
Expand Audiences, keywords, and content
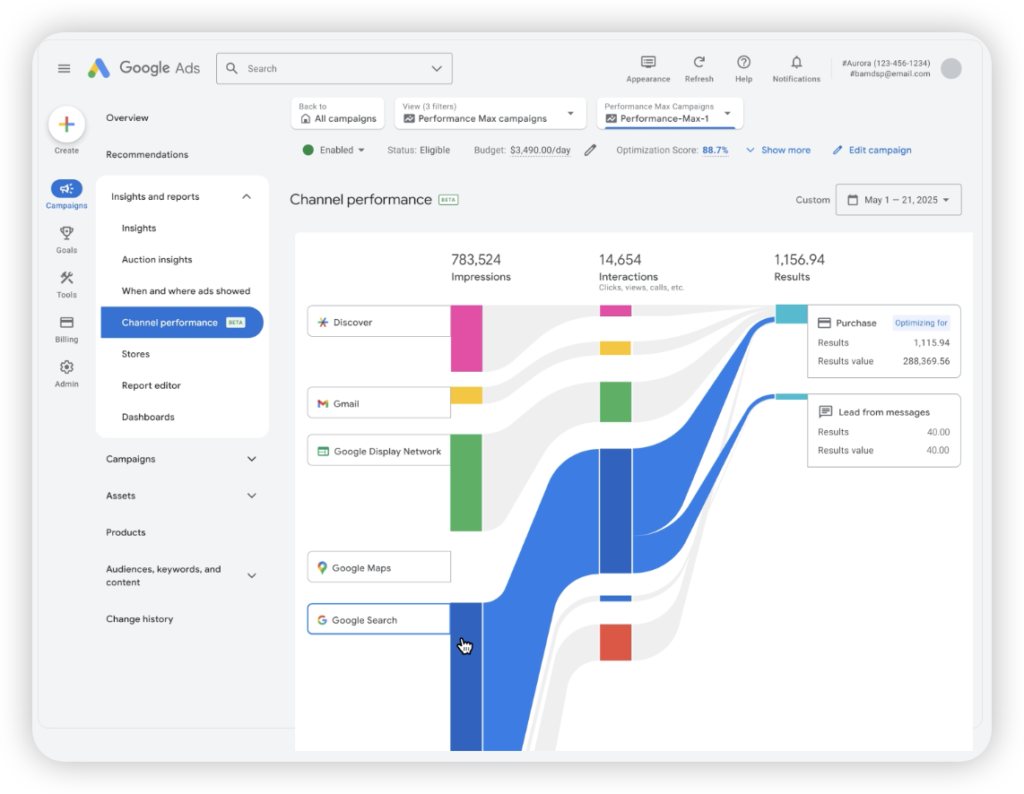[251, 575]
